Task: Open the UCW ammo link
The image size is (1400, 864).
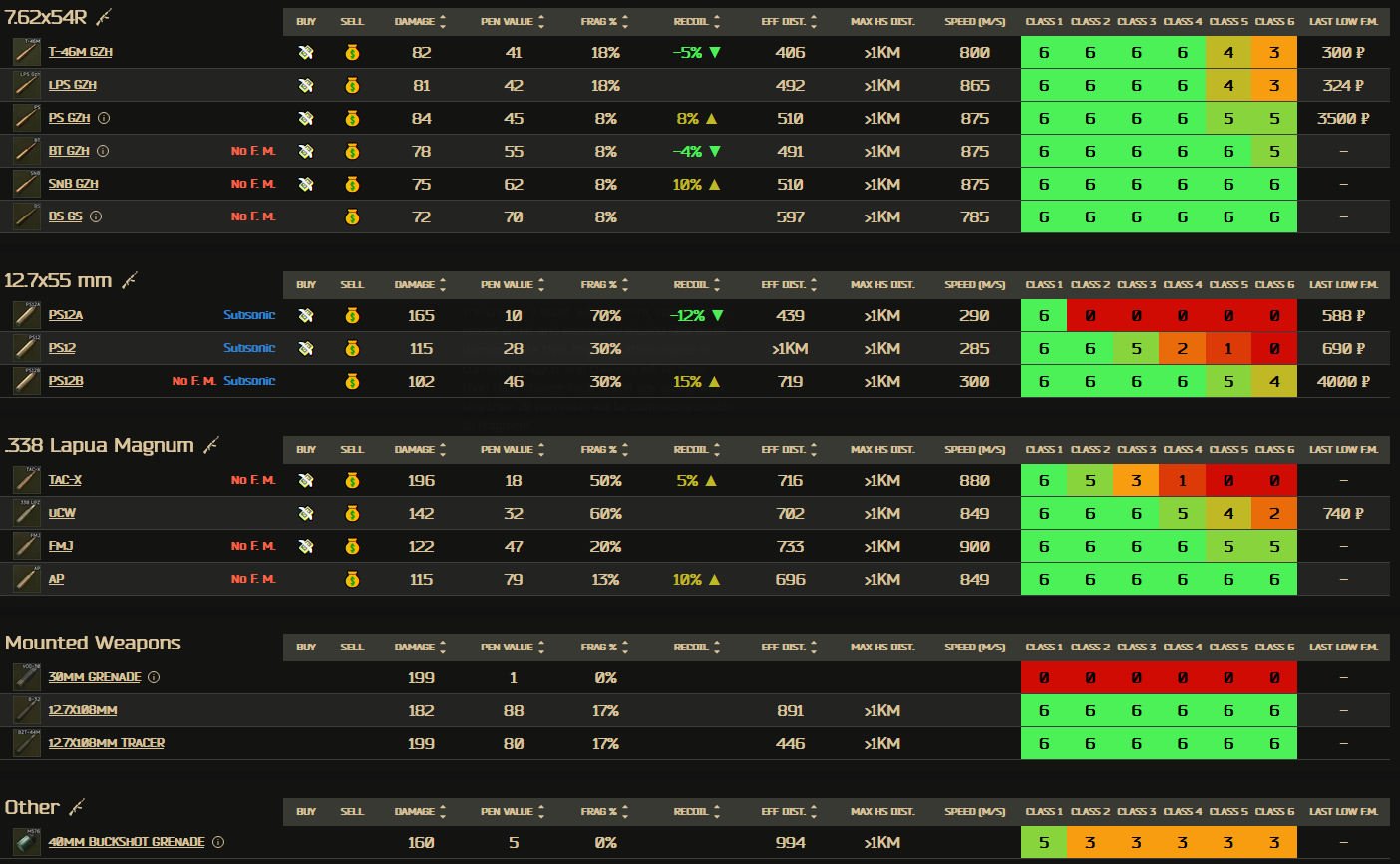Action: [x=62, y=513]
